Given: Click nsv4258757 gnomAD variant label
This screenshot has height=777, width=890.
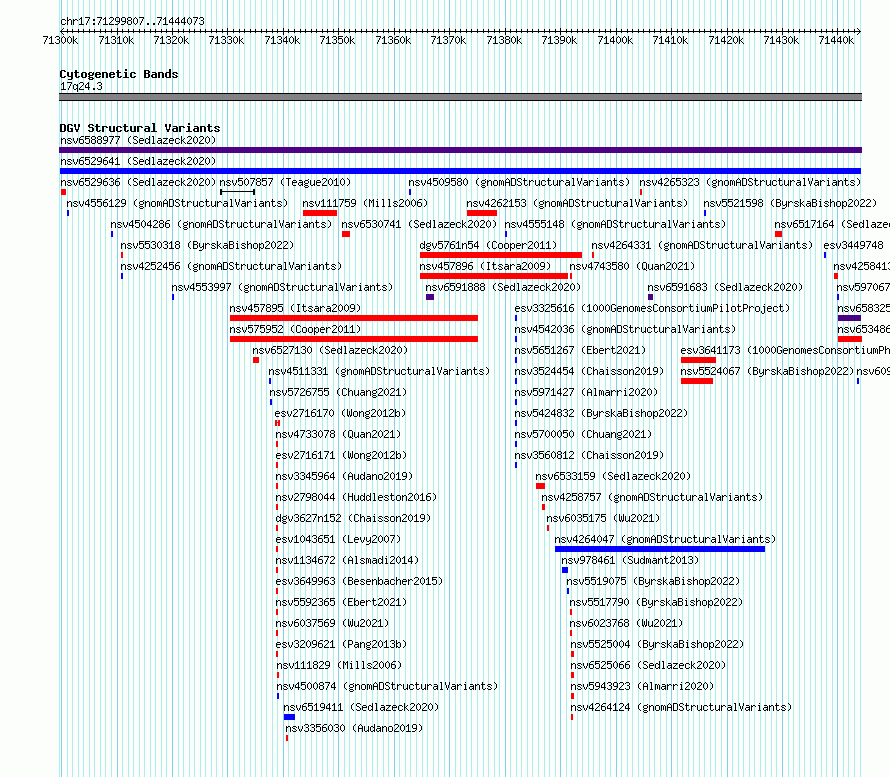Looking at the screenshot, I should (x=652, y=497).
